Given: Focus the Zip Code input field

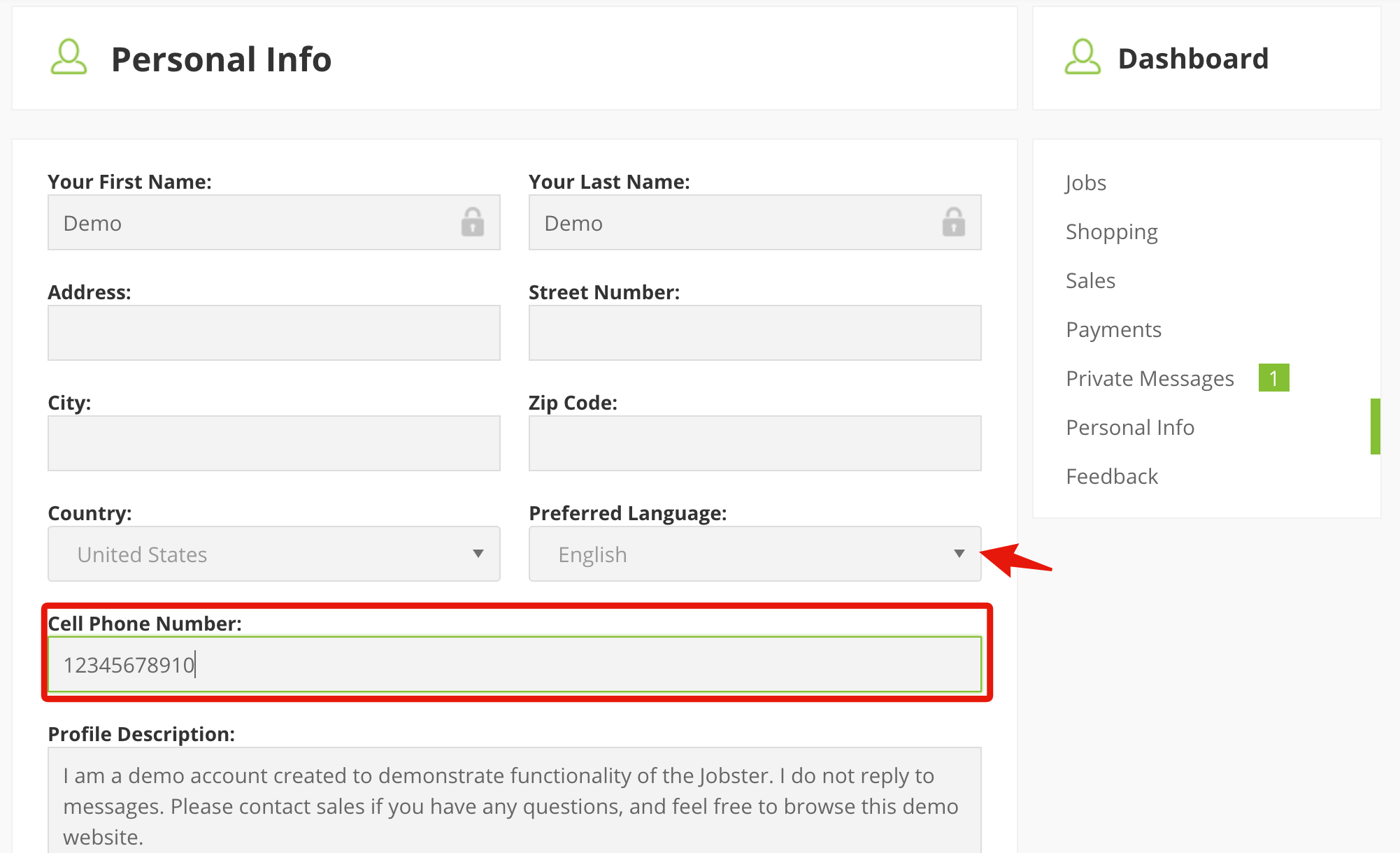Looking at the screenshot, I should point(755,443).
